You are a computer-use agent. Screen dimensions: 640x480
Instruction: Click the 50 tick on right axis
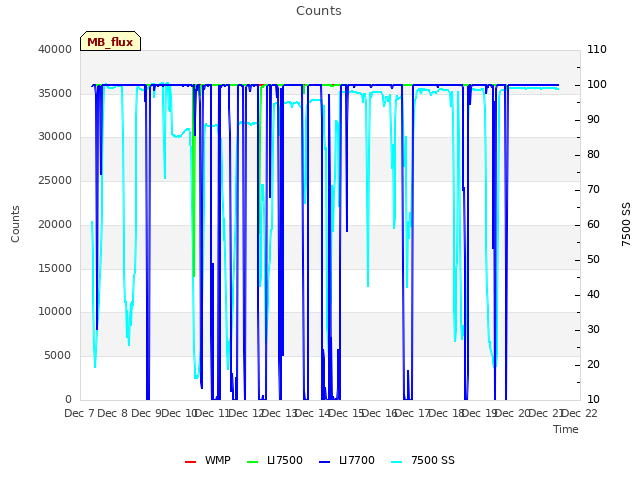[593, 260]
